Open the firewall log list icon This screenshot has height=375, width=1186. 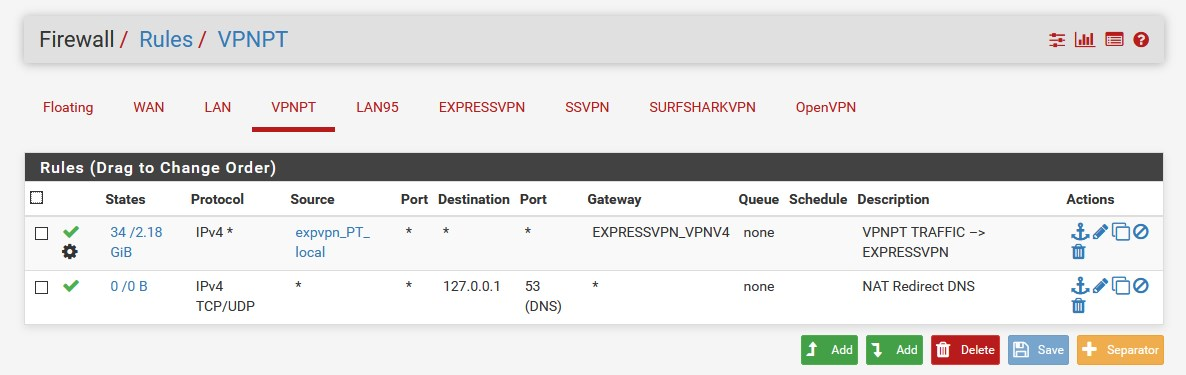[1113, 40]
